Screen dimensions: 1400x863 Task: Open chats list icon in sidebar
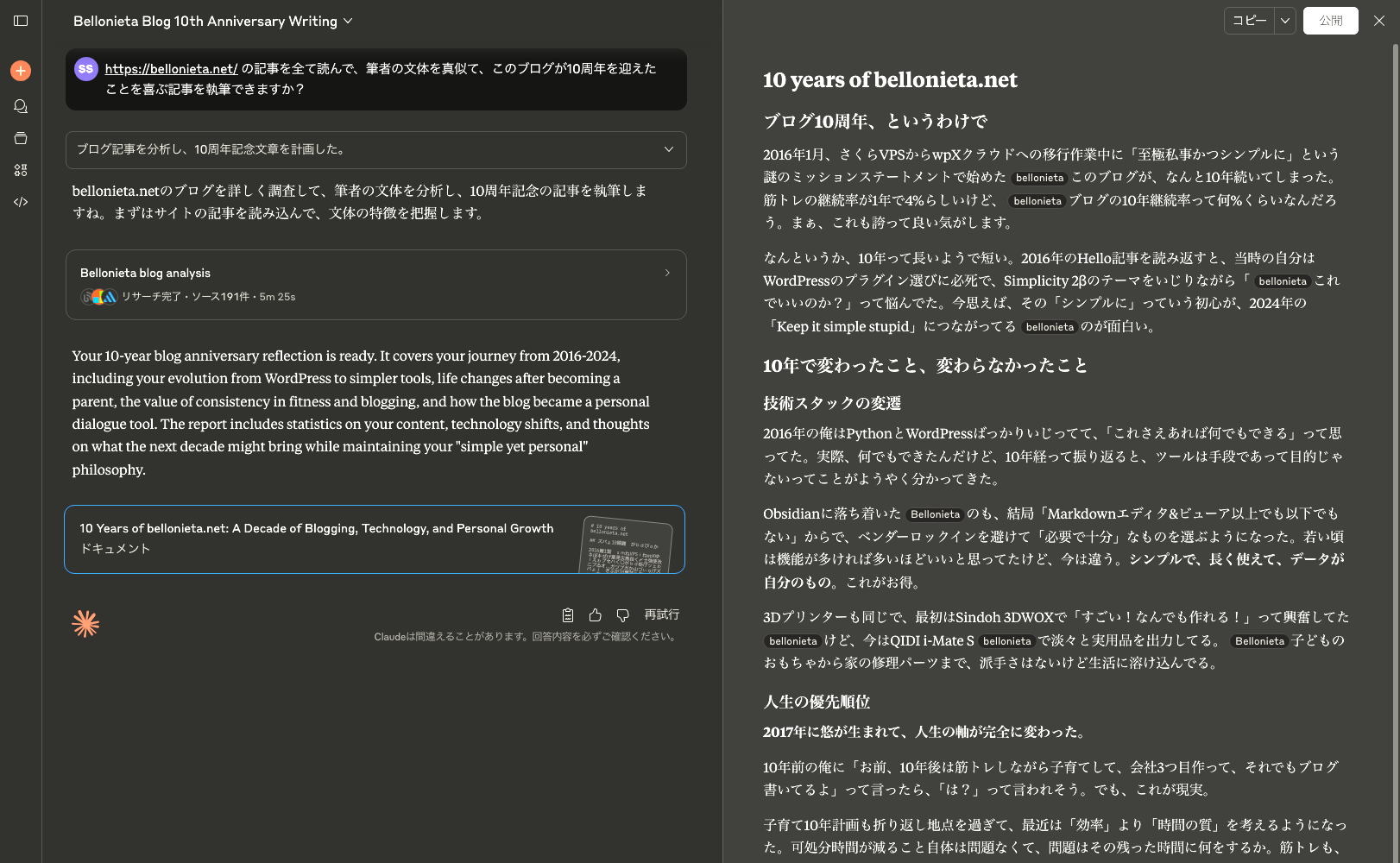[21, 106]
